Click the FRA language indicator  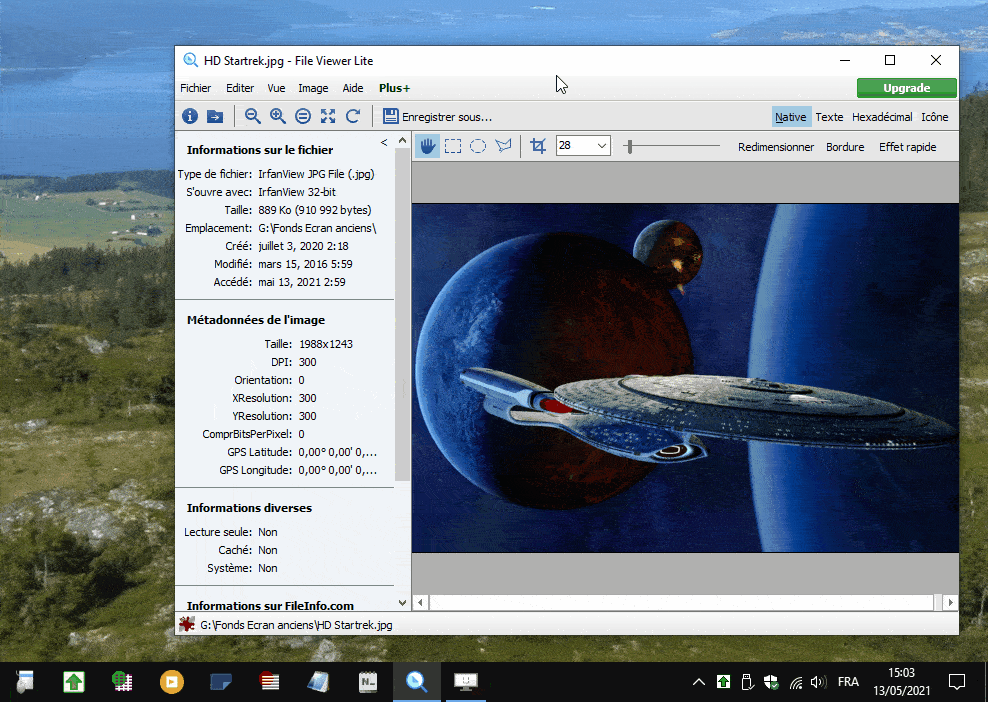[x=848, y=682]
